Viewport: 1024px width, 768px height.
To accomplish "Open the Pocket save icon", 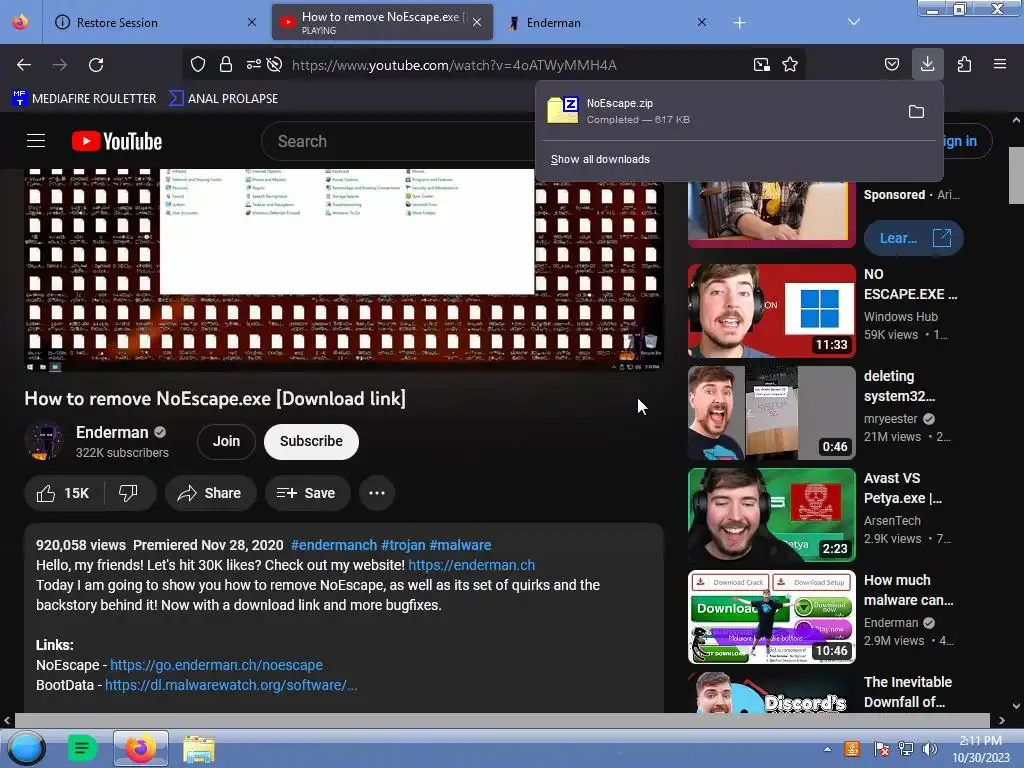I will [x=891, y=65].
